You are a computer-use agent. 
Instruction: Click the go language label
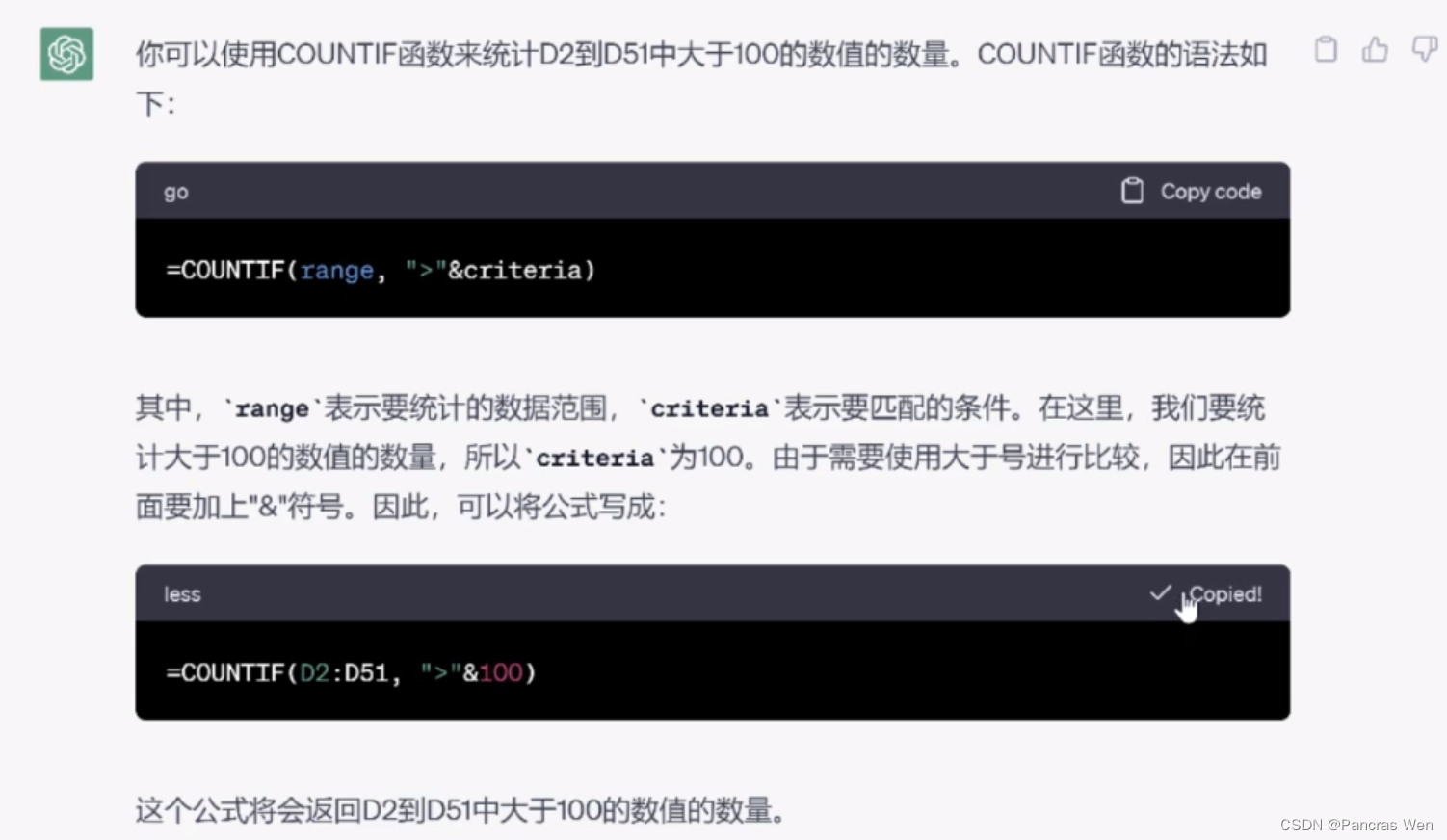[x=176, y=192]
